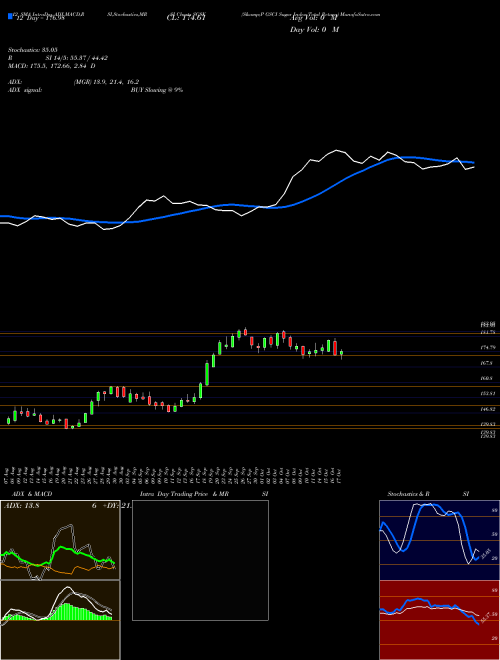
Task: Click the '(MGR) 13.9, 21.4, 16.2' ADX values
Action: pos(106,82)
